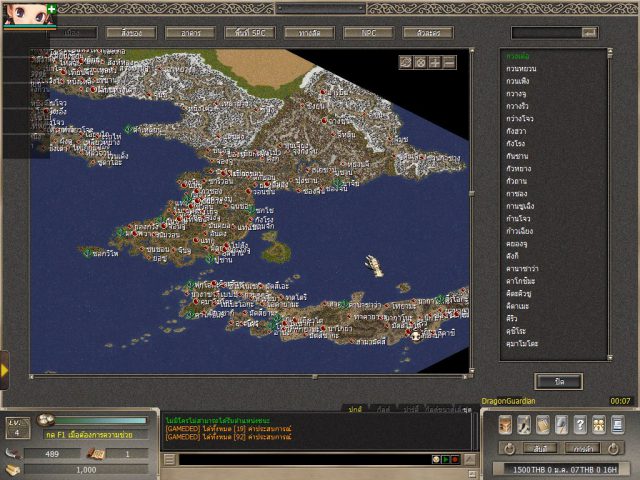640x480 pixels.
Task: Click the ปิด close button below list
Action: tap(559, 381)
